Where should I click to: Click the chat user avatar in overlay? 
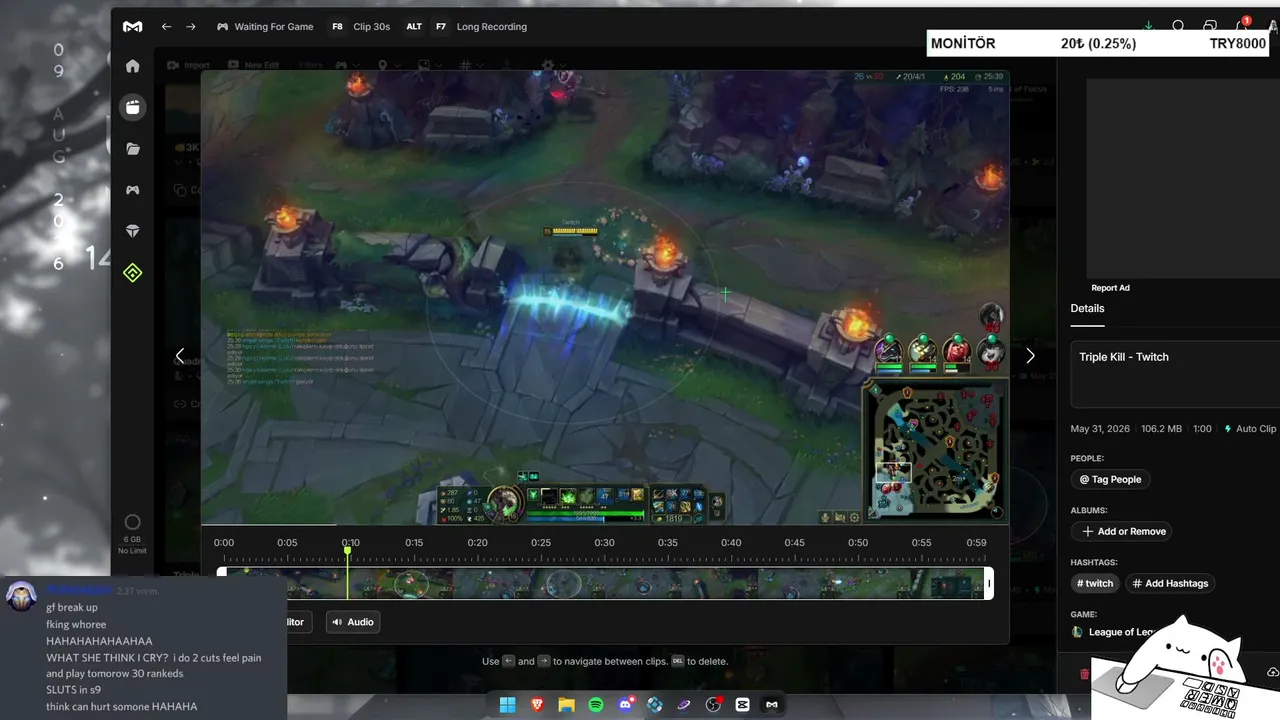pyautogui.click(x=22, y=597)
